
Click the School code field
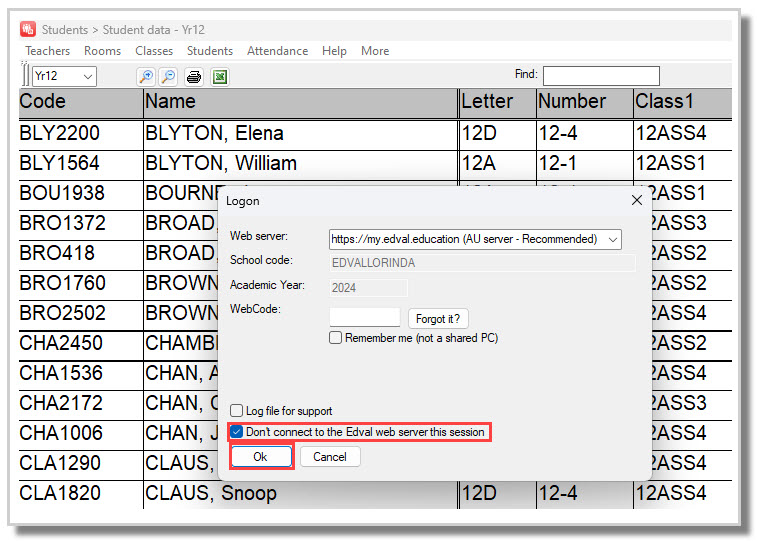(x=482, y=263)
